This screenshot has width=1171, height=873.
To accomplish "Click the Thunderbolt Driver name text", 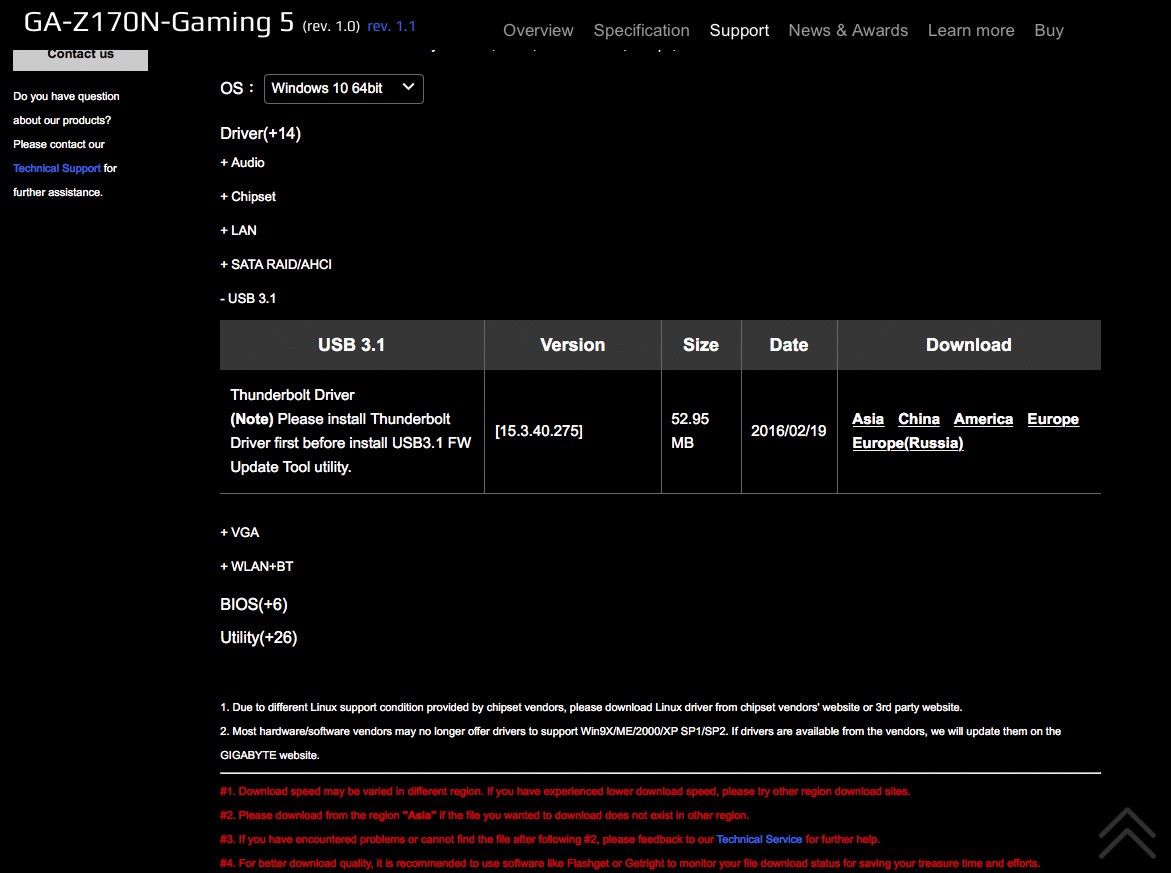I will [292, 395].
